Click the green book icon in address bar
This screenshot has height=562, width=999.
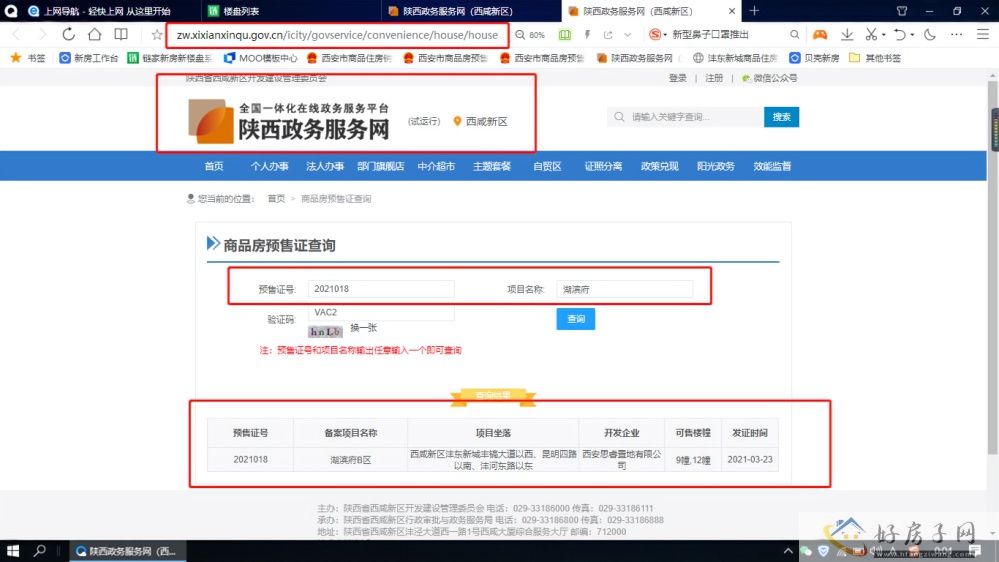[x=564, y=34]
